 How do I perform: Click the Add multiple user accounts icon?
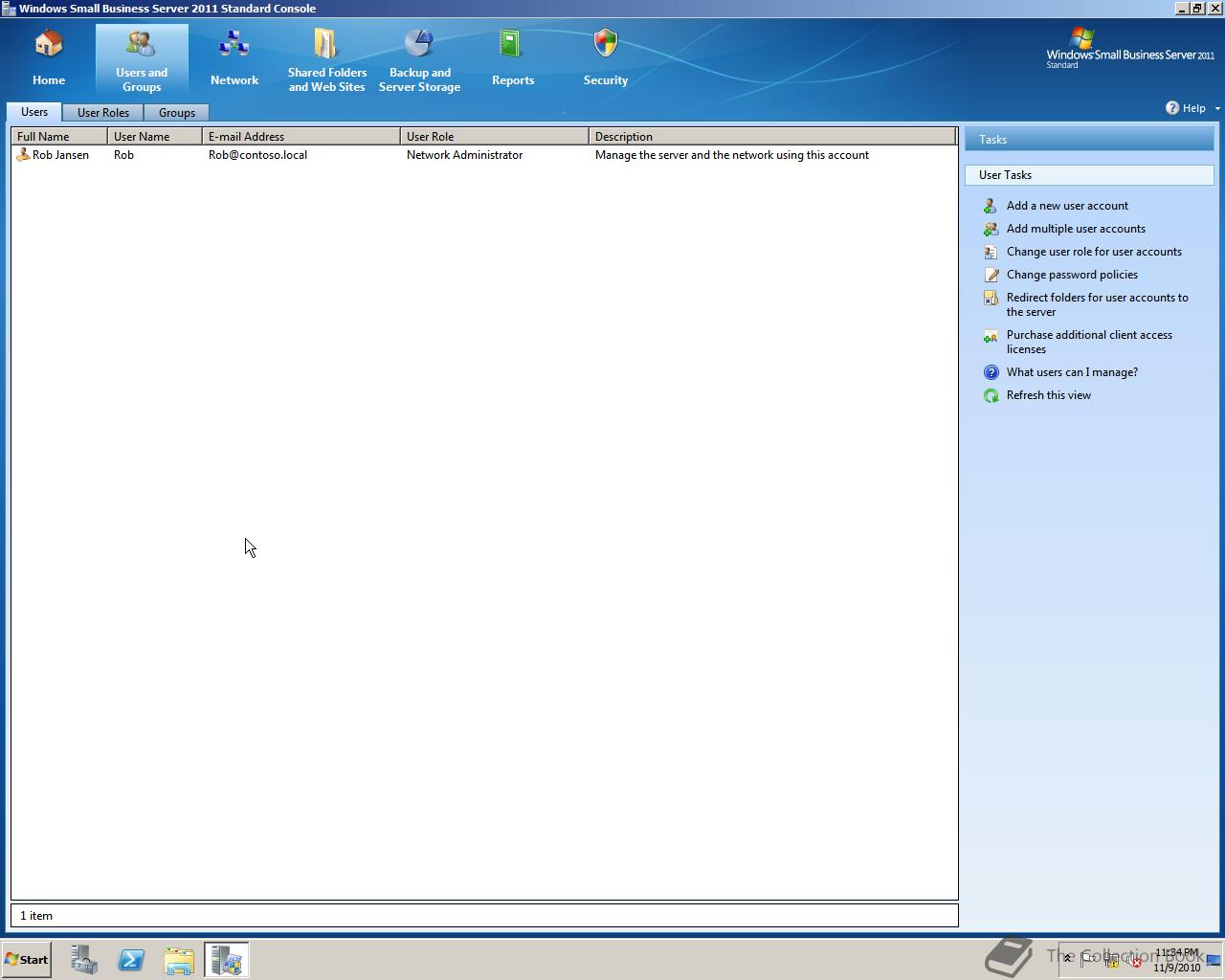click(x=991, y=229)
